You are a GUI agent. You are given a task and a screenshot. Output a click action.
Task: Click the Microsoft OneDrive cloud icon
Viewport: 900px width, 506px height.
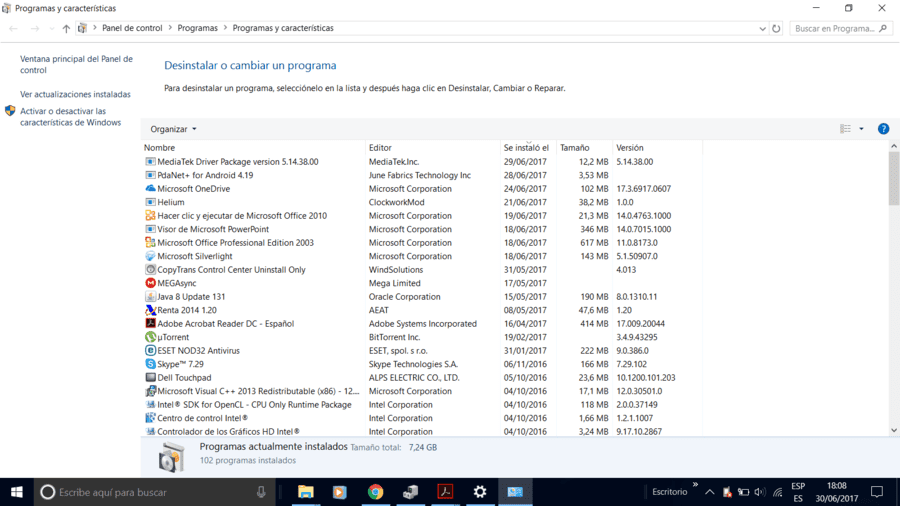point(150,189)
